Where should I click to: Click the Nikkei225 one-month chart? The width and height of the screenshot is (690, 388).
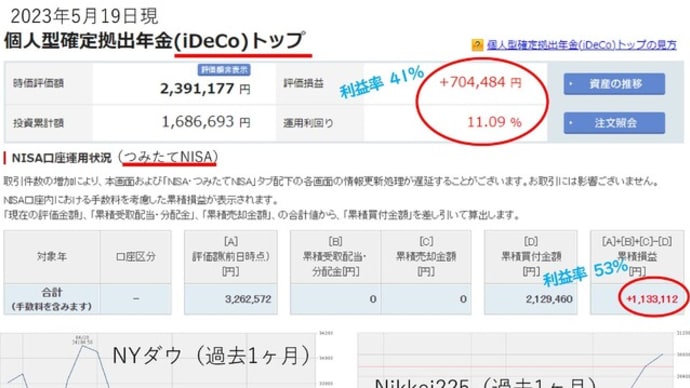tap(524, 361)
